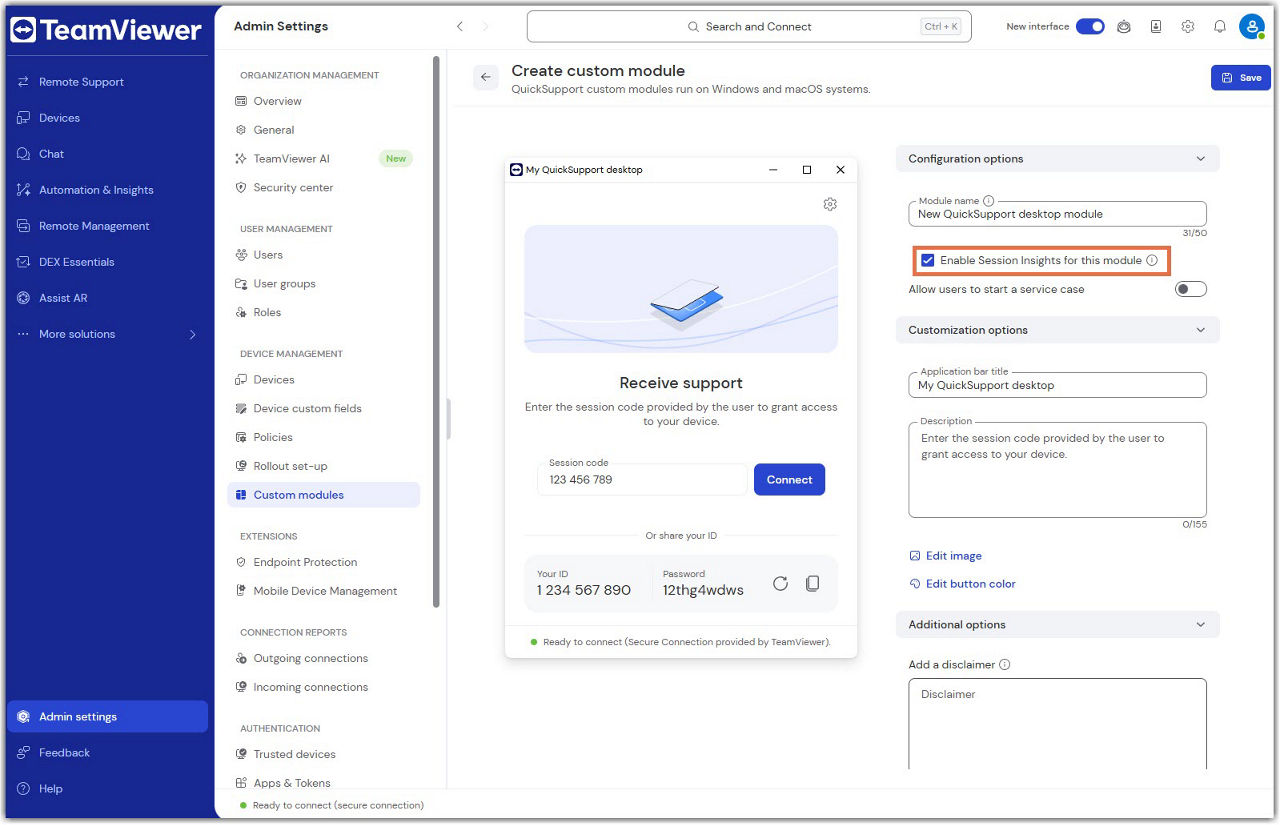Click the back arrow beside Create custom module
Screen dimensions: 1280x825
tap(486, 77)
